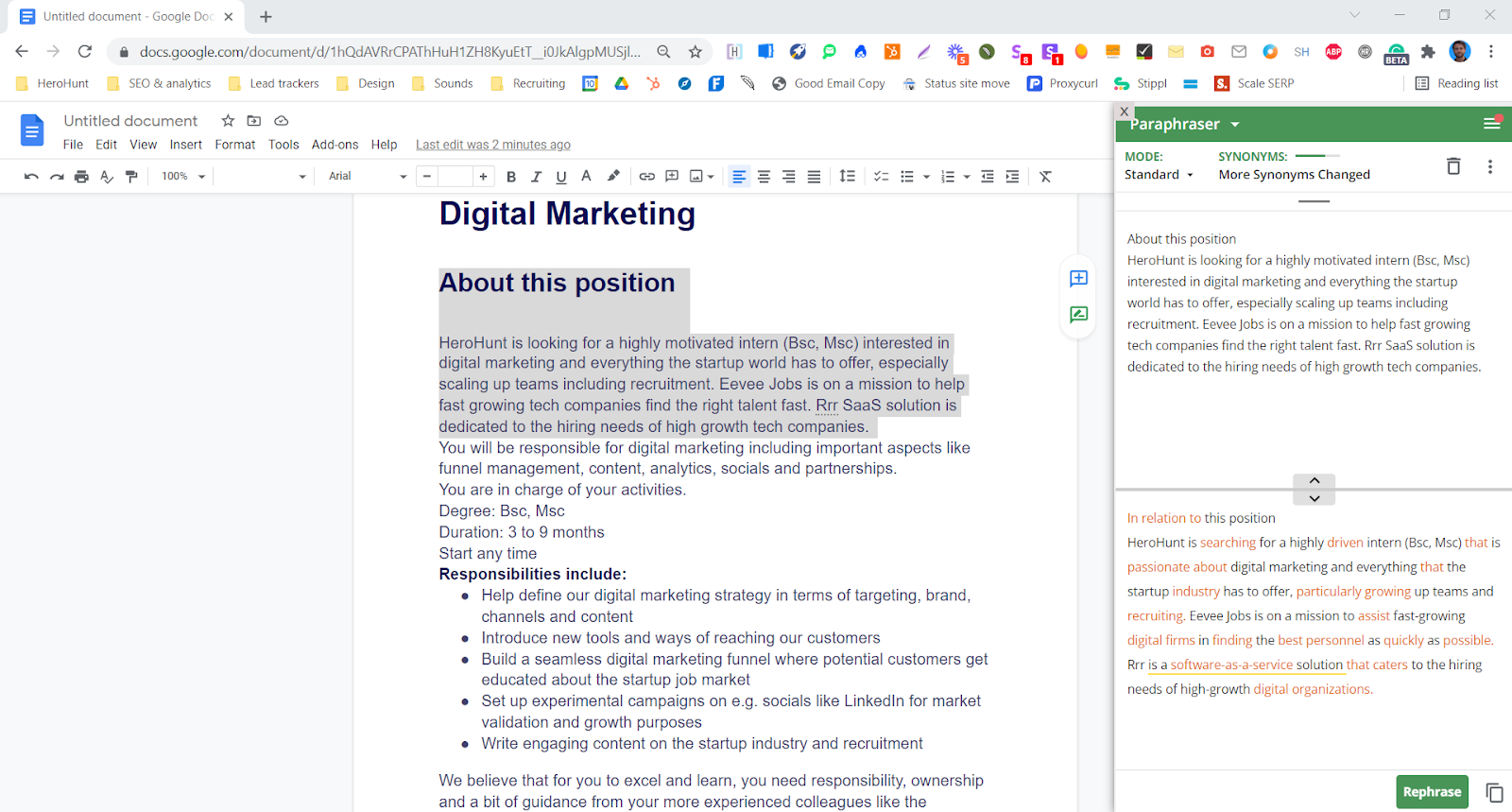
Task: Open the Add-ons menu
Action: click(x=335, y=145)
